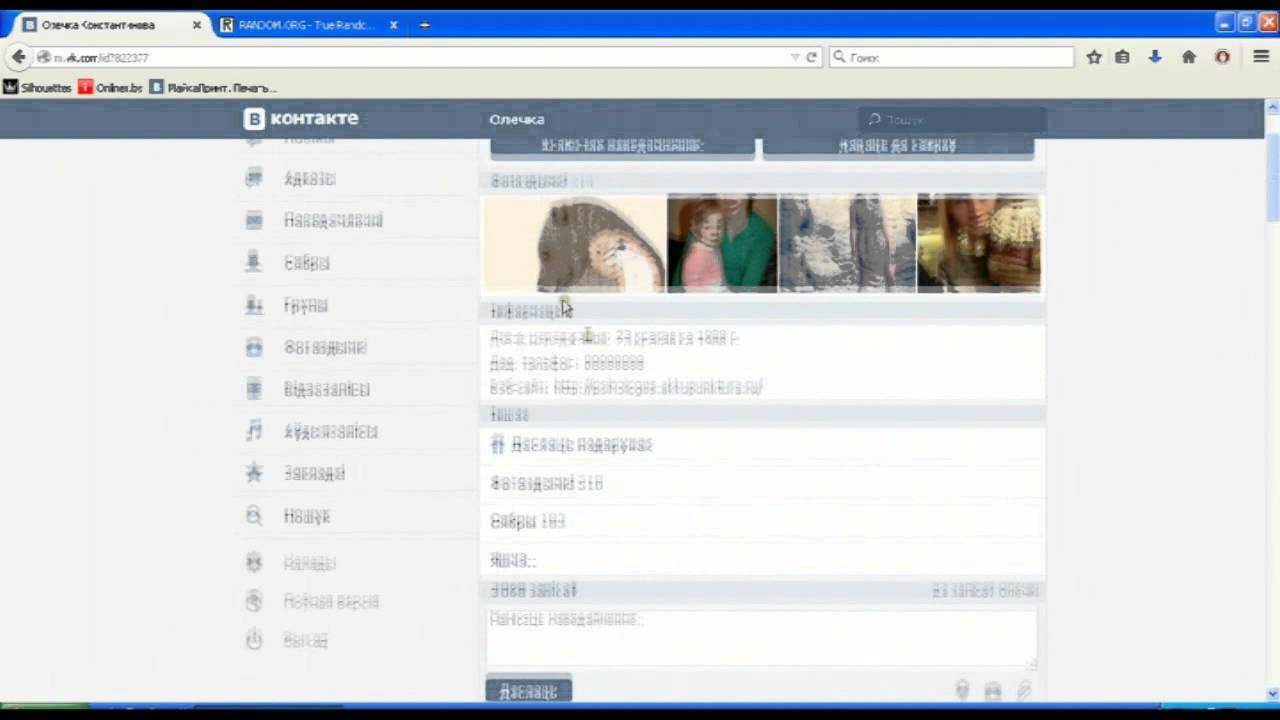1280x720 pixels.
Task: Click the birthday date line in info
Action: [x=614, y=339]
